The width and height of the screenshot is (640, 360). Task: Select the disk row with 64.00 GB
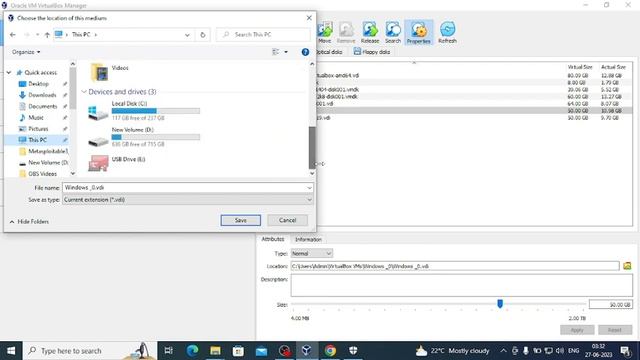tap(474, 104)
